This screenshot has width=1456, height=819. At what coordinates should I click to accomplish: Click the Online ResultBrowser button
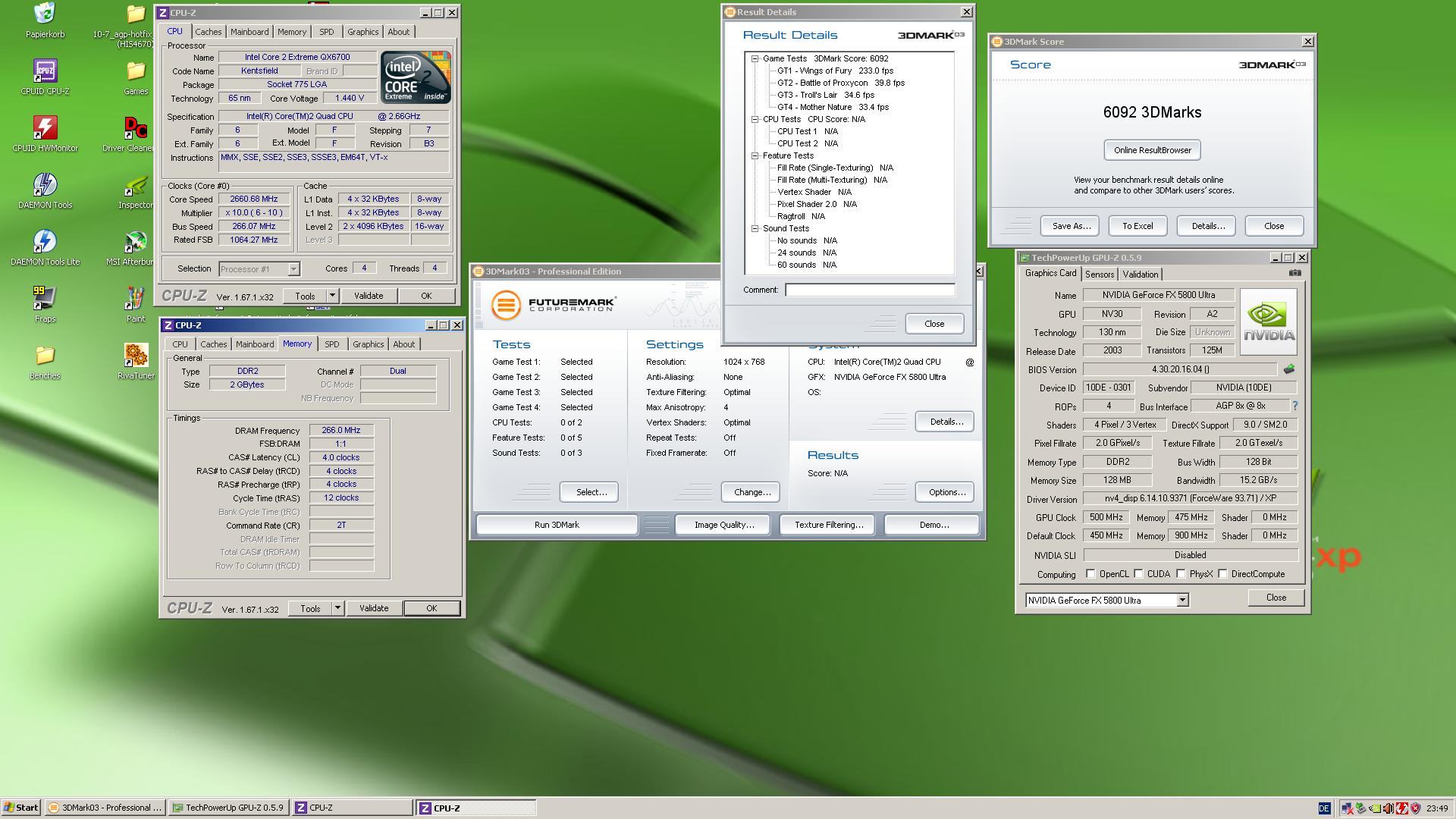[1152, 150]
